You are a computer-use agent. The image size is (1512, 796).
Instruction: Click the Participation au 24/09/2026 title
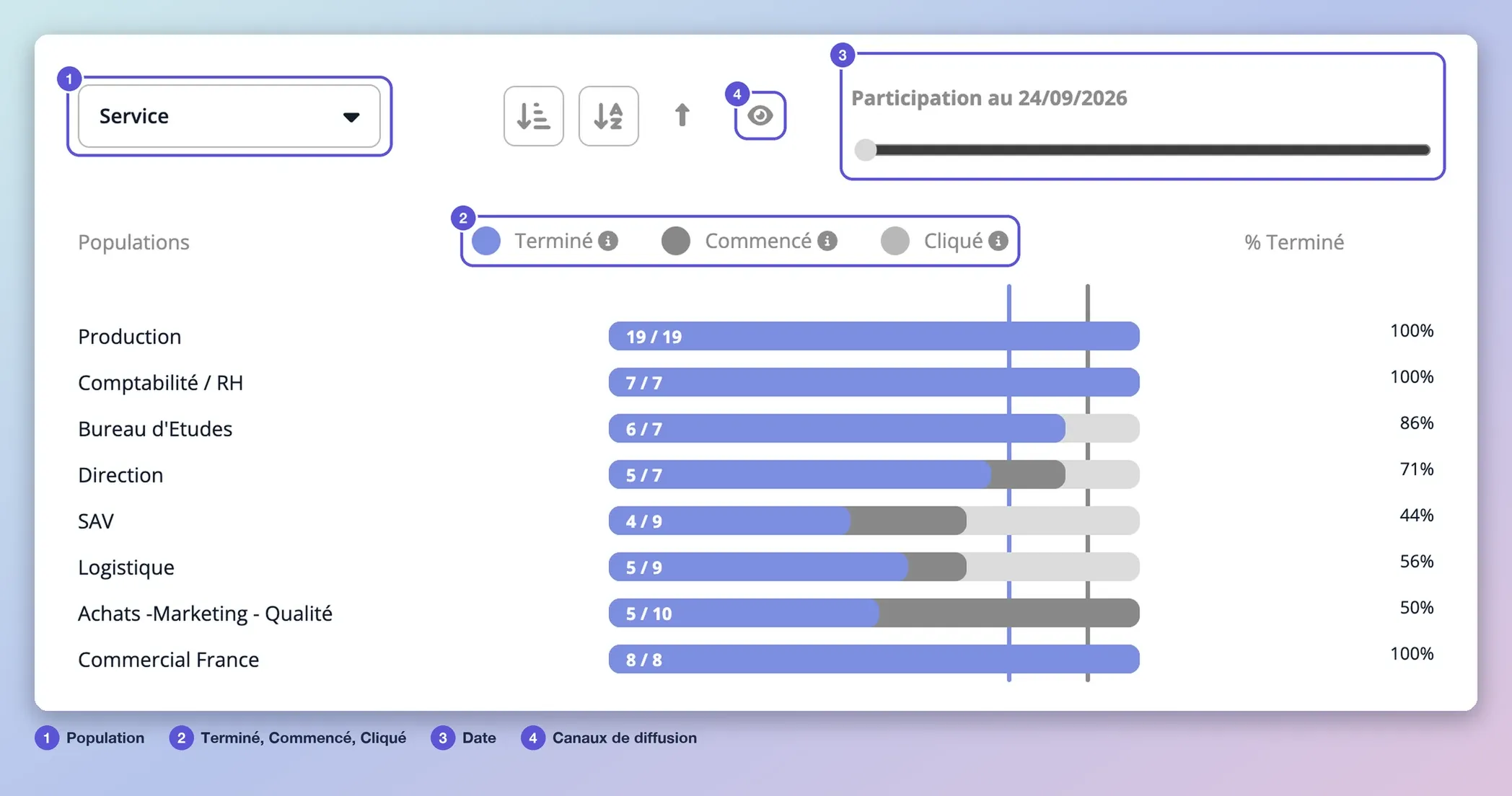[989, 97]
